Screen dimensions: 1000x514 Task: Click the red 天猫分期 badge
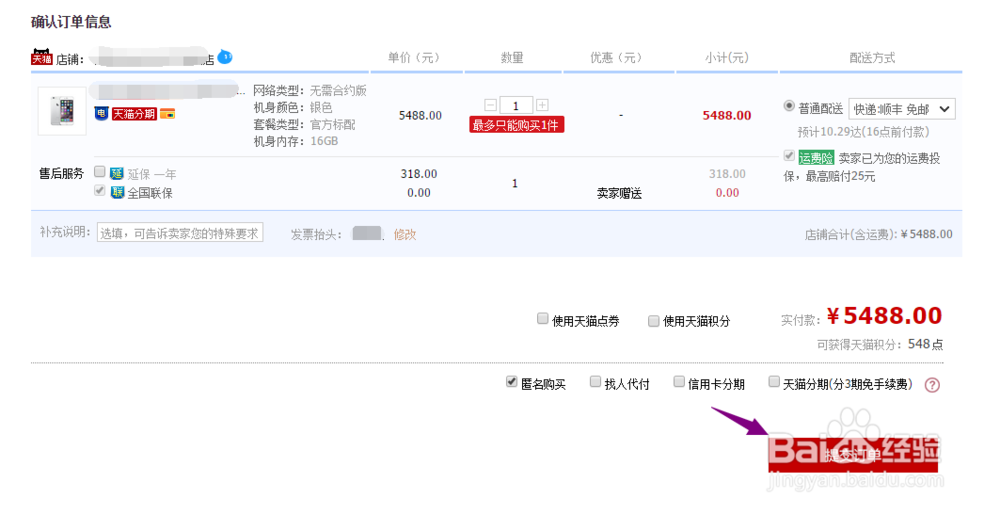134,113
